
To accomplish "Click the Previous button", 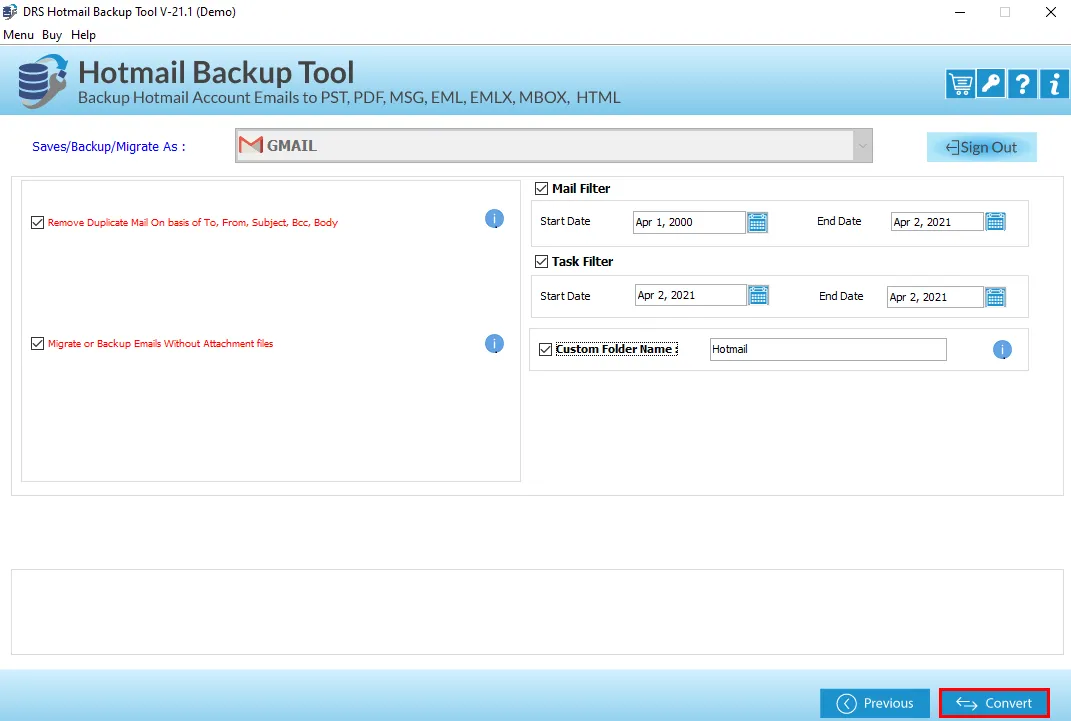I will pos(875,703).
